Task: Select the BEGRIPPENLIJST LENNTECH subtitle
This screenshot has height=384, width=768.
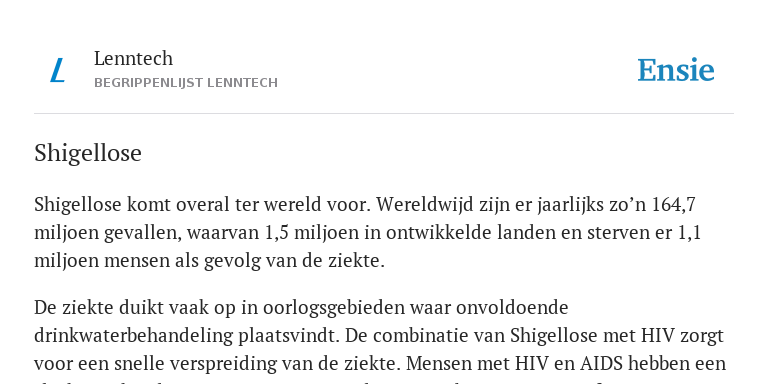Action: tap(186, 83)
